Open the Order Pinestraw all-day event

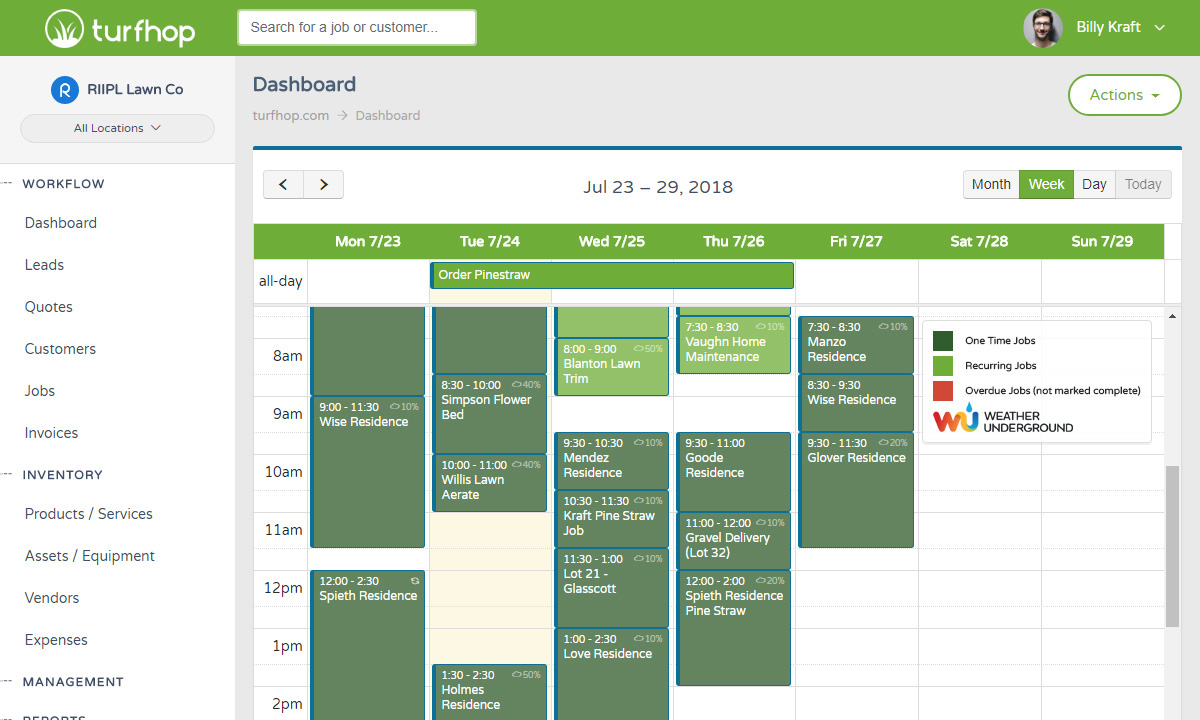click(612, 275)
